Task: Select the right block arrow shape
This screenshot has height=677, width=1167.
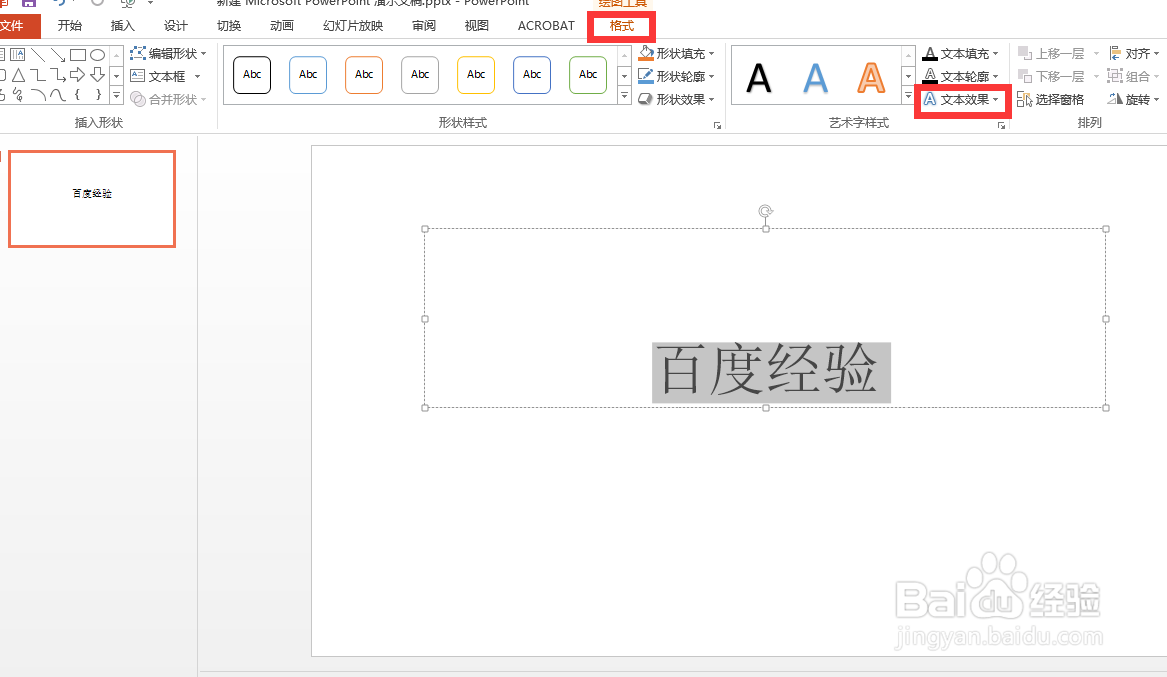Action: [77, 75]
